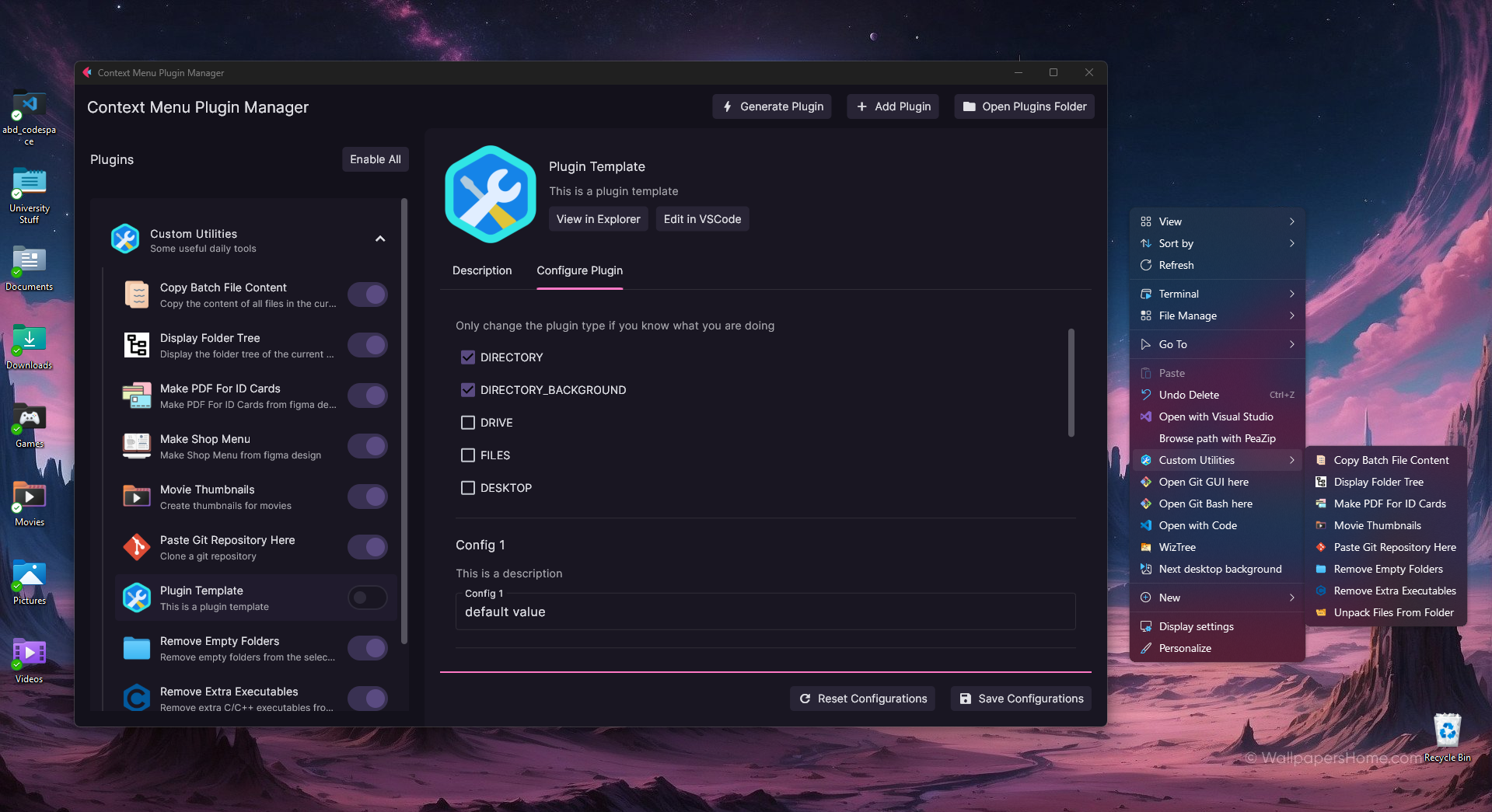
Task: Click the Config 1 default value field
Action: (x=765, y=612)
